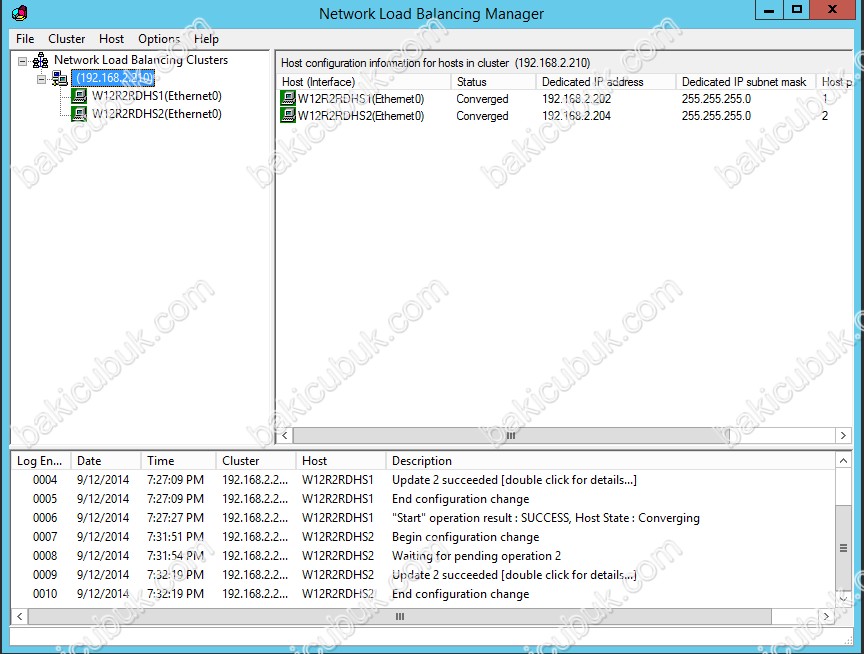Viewport: 864px width, 654px height.
Task: Click the Network Load Balancing Clusters root icon
Action: pyautogui.click(x=40, y=61)
